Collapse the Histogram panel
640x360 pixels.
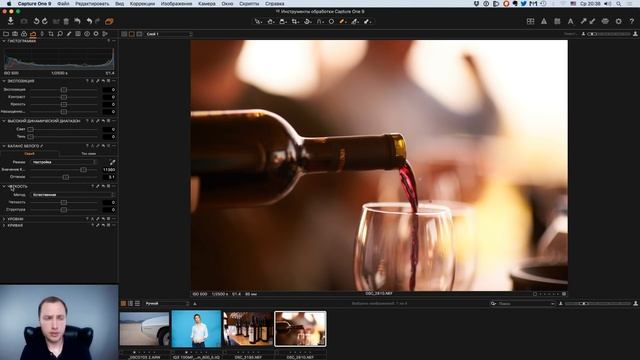tap(4, 41)
